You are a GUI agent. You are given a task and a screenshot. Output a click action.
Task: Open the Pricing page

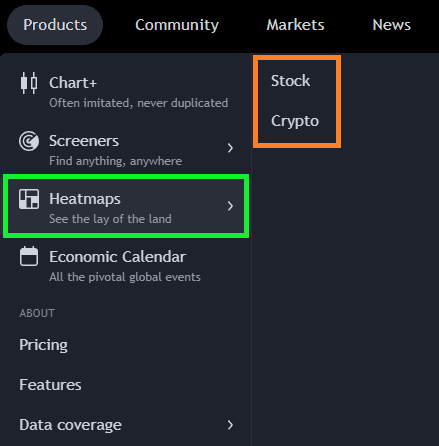pyautogui.click(x=43, y=345)
